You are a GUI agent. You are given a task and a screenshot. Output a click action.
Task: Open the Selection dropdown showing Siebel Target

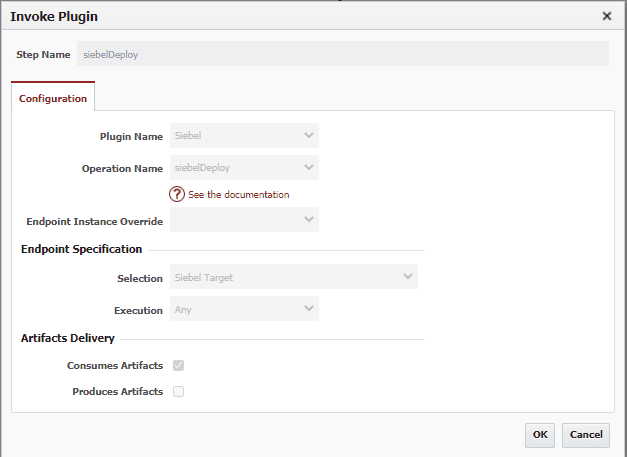pos(294,277)
